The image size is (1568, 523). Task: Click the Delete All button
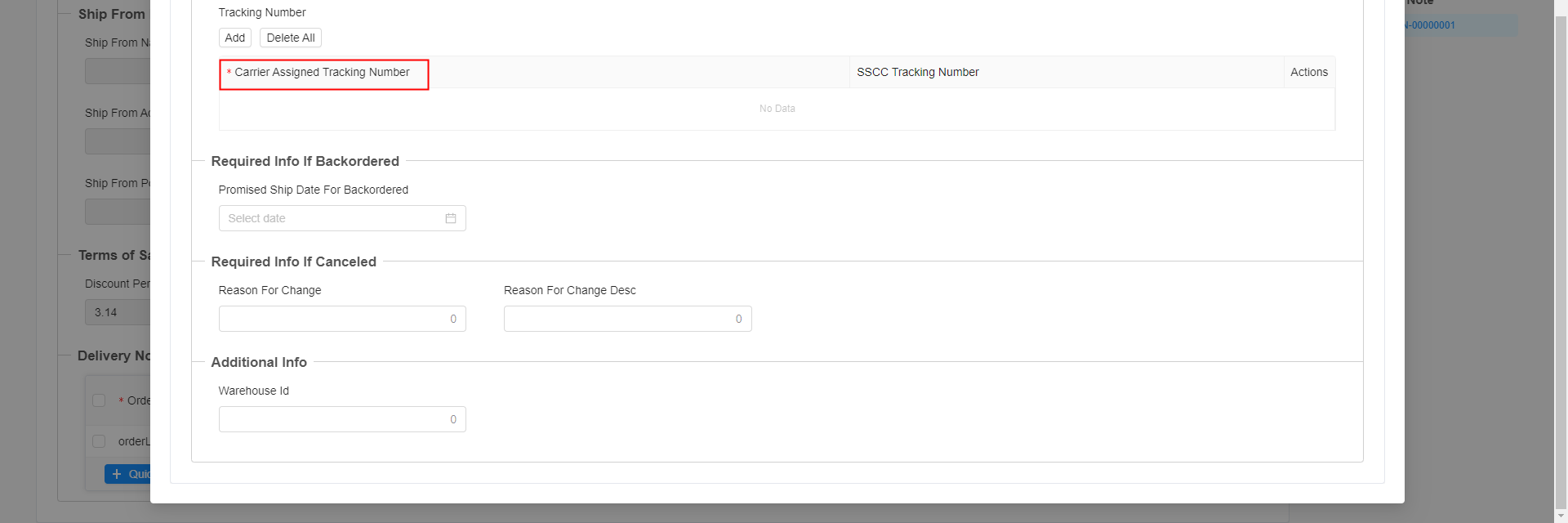coord(291,38)
